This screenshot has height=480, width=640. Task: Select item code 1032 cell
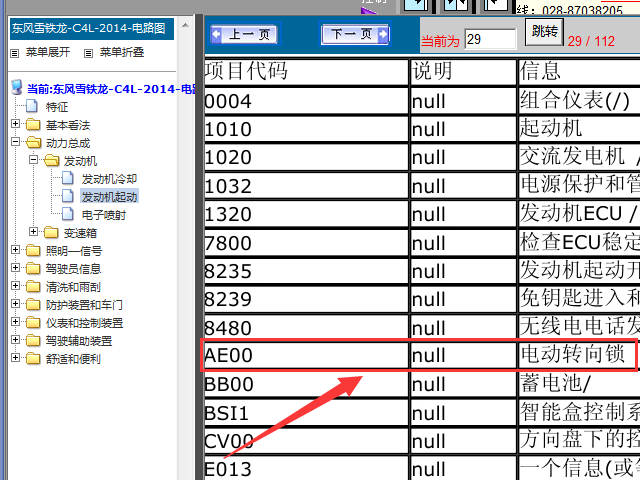[x=306, y=185]
